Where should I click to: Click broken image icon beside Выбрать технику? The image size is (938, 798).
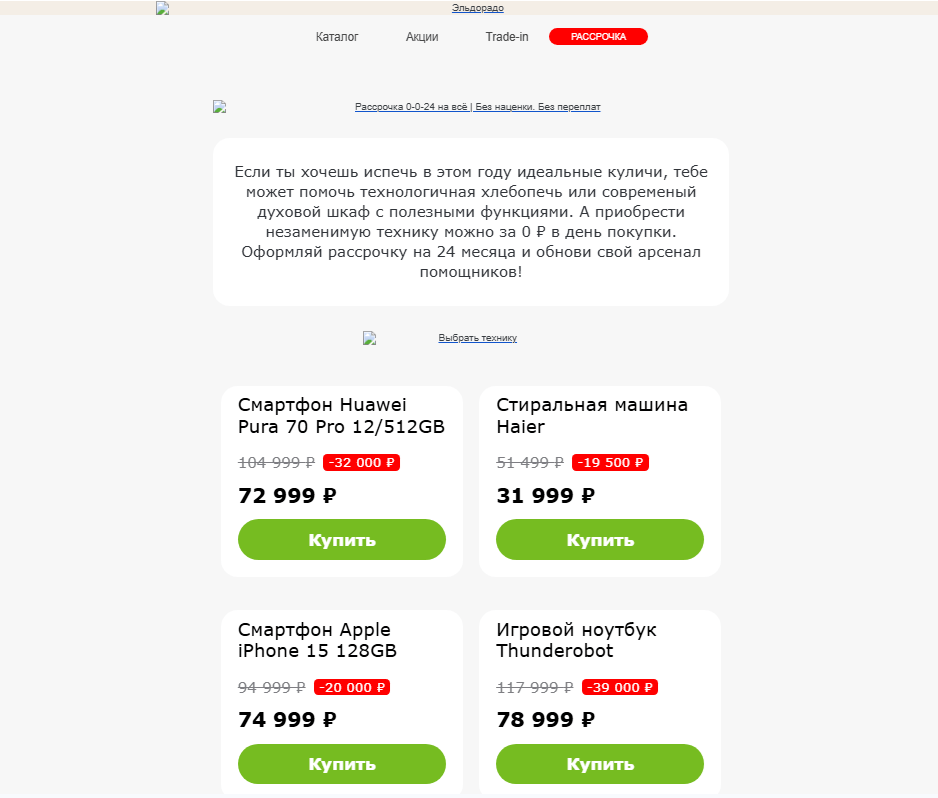tap(370, 339)
